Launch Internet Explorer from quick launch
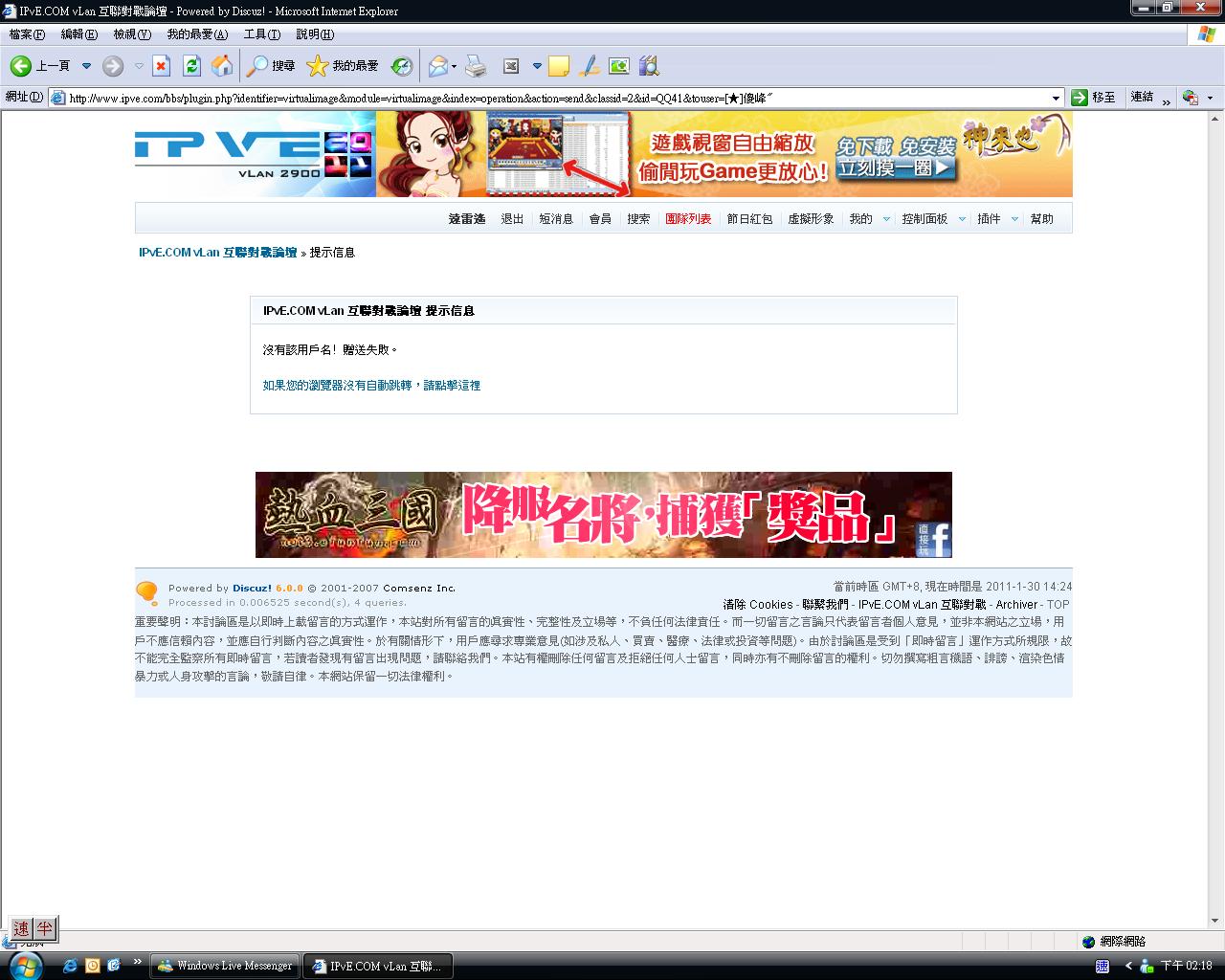Viewport: 1225px width, 980px height. coord(70,966)
